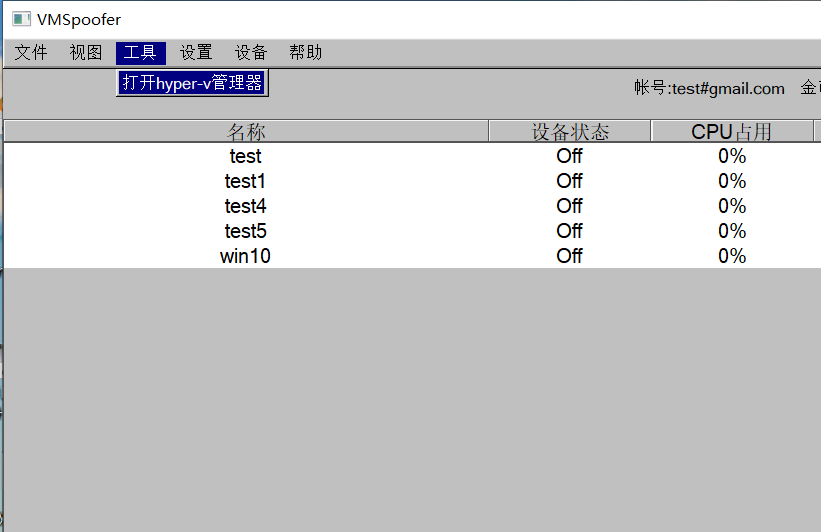Open the 设备 menu
Image resolution: width=821 pixels, height=532 pixels.
(251, 53)
